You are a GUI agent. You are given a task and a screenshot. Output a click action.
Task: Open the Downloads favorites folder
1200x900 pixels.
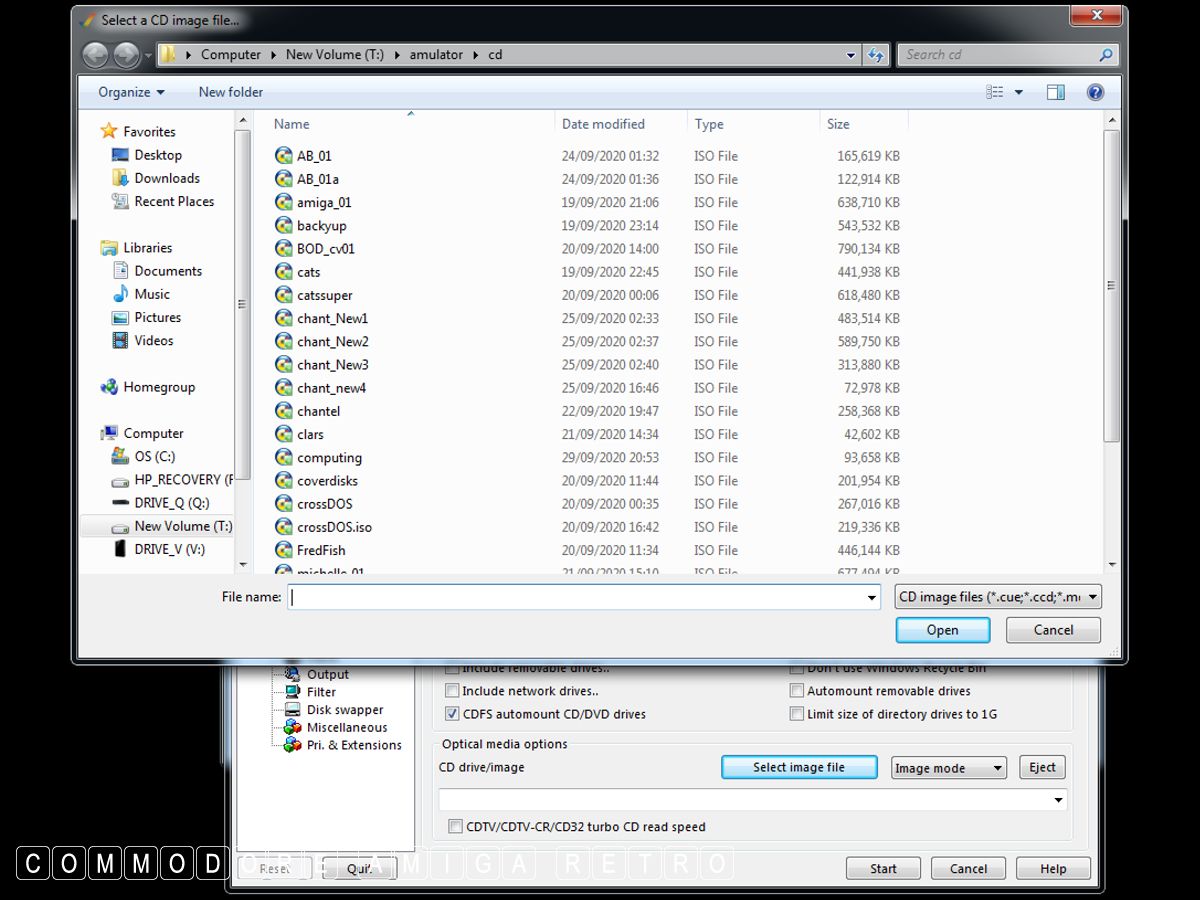coord(166,178)
